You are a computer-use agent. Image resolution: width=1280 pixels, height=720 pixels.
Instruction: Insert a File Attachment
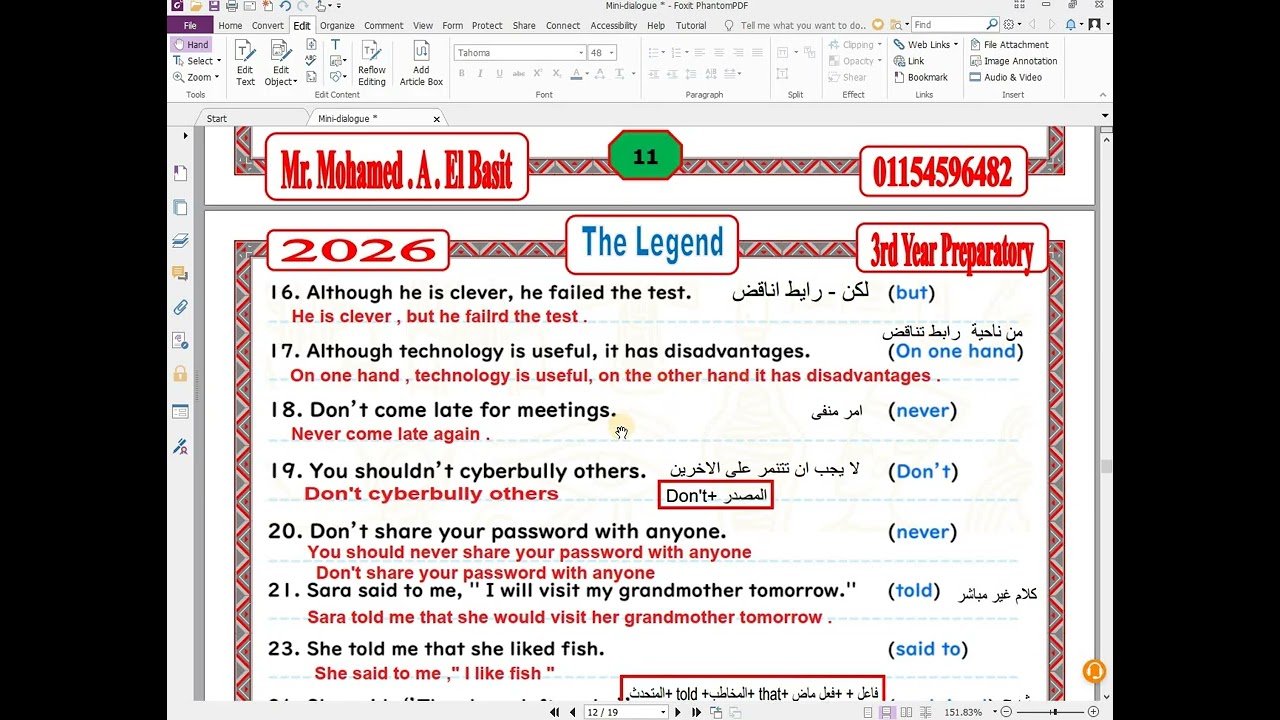coord(1008,44)
